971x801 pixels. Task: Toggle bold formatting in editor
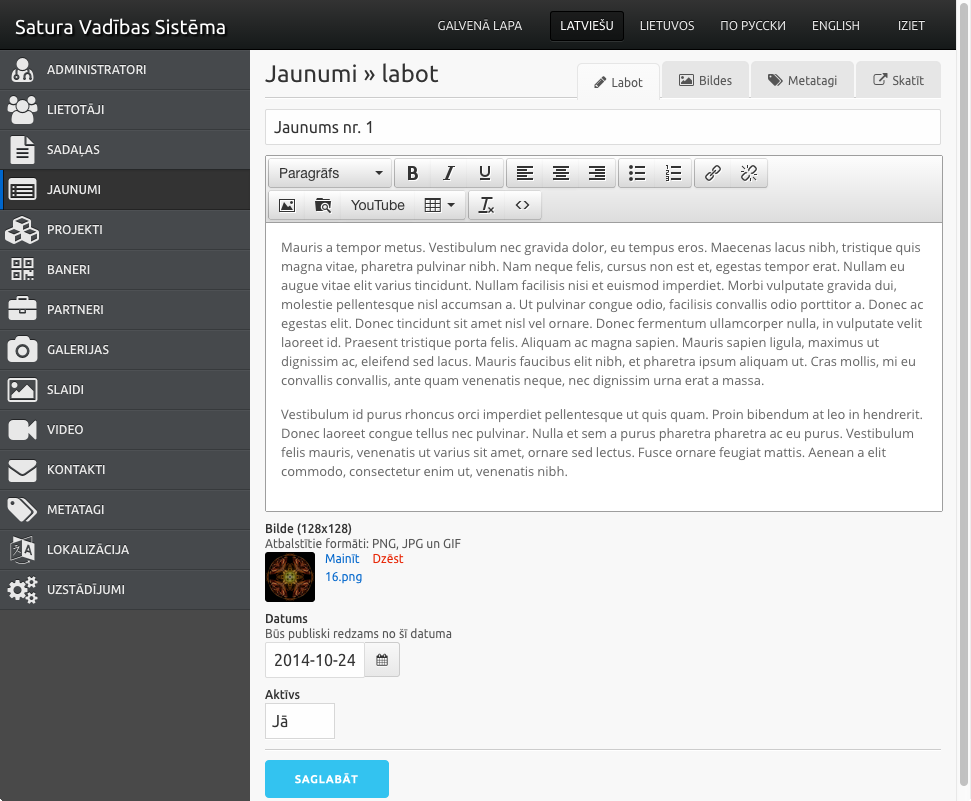pyautogui.click(x=412, y=173)
